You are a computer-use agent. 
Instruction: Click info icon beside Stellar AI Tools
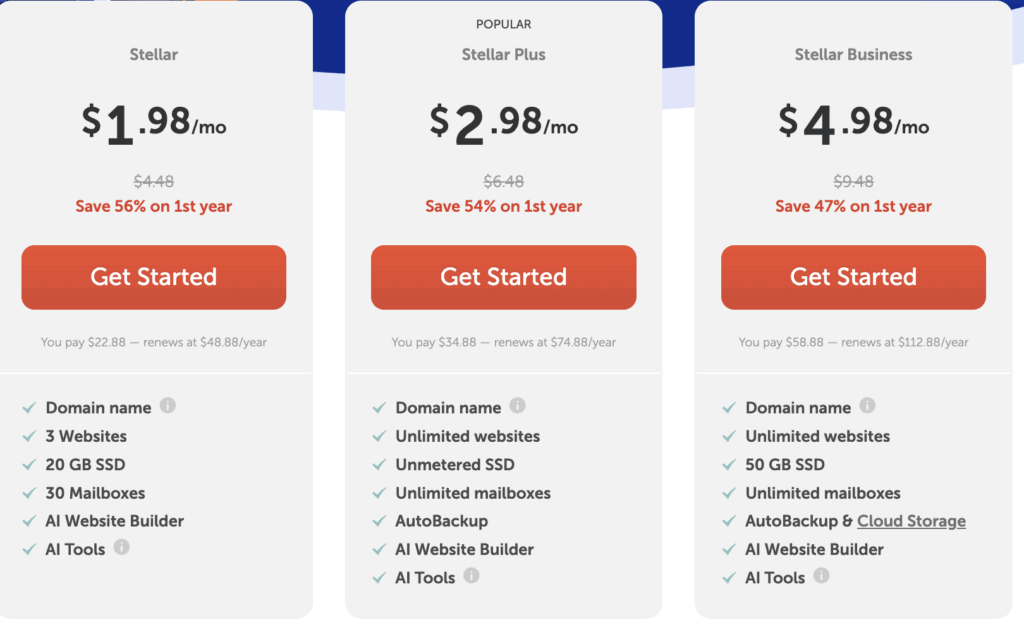coord(122,547)
